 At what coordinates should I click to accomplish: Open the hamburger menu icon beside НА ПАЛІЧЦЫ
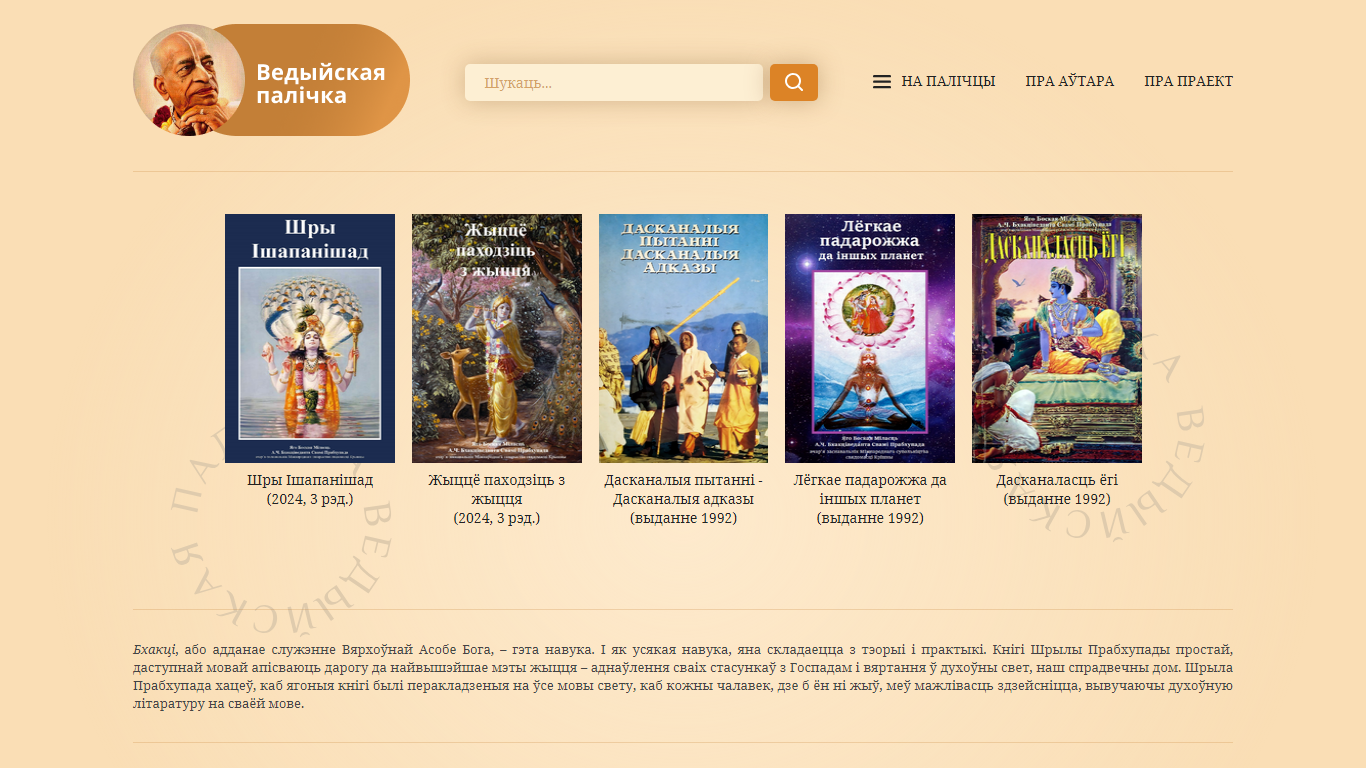(x=882, y=82)
